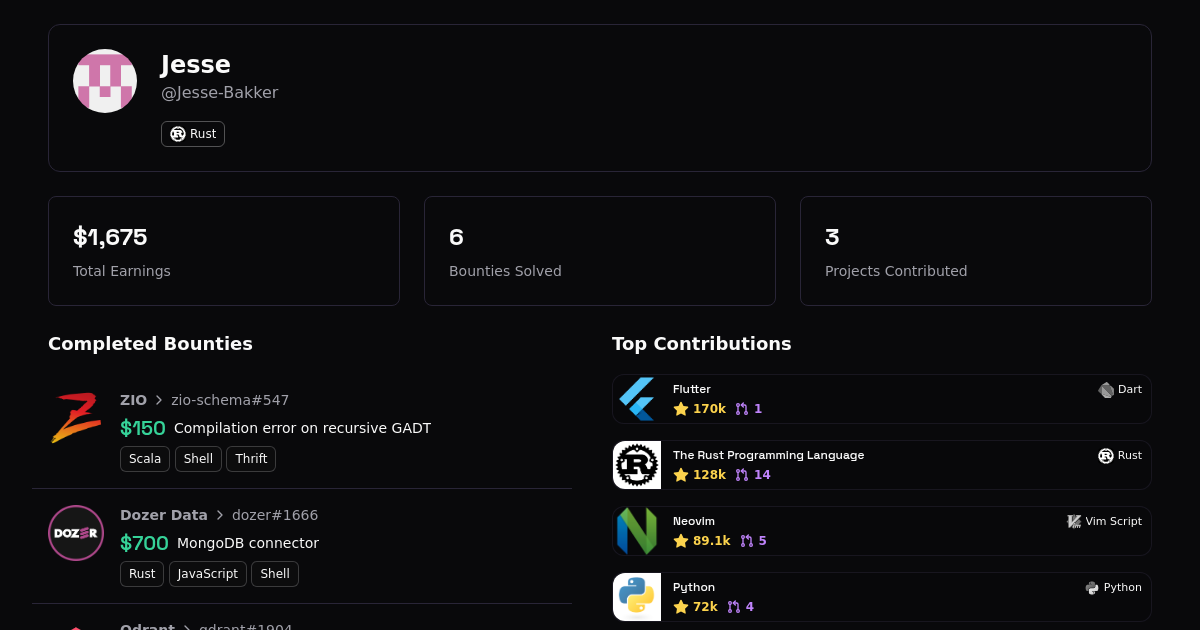Select the Thrift tag on ZIO bounty
Screen dimensions: 1200x630
coord(251,459)
